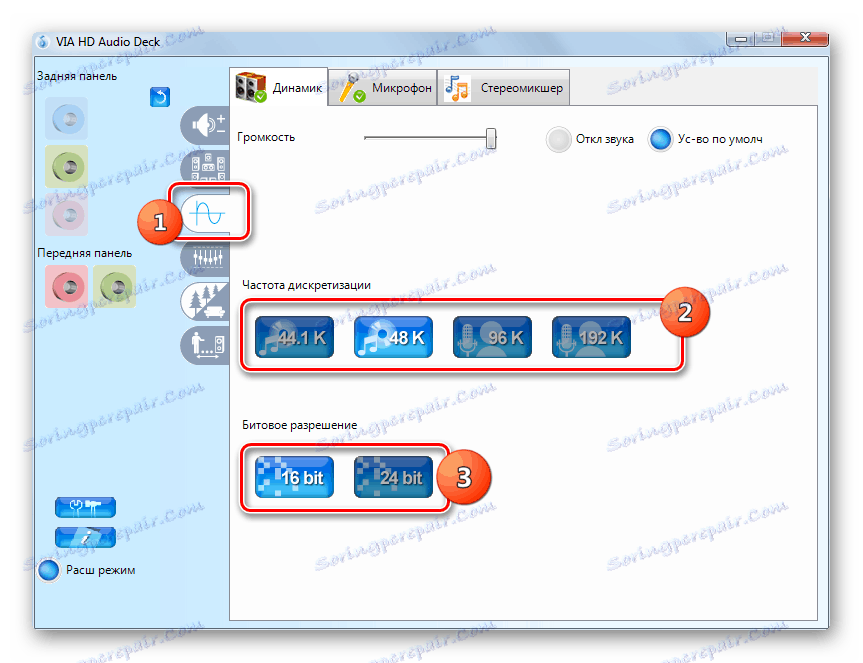Click the blue rear panel jack
The width and height of the screenshot is (863, 663).
tap(67, 118)
